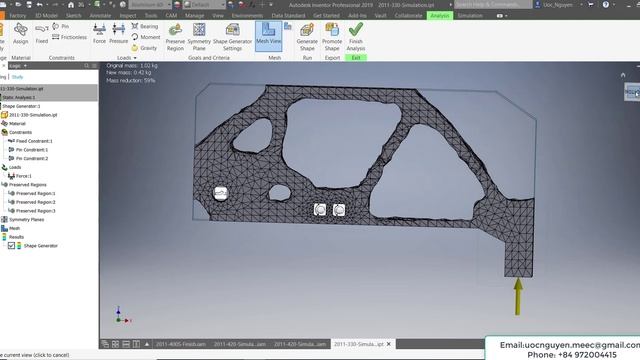The image size is (640, 360).
Task: Switch to the Sketch tab
Action: (73, 16)
